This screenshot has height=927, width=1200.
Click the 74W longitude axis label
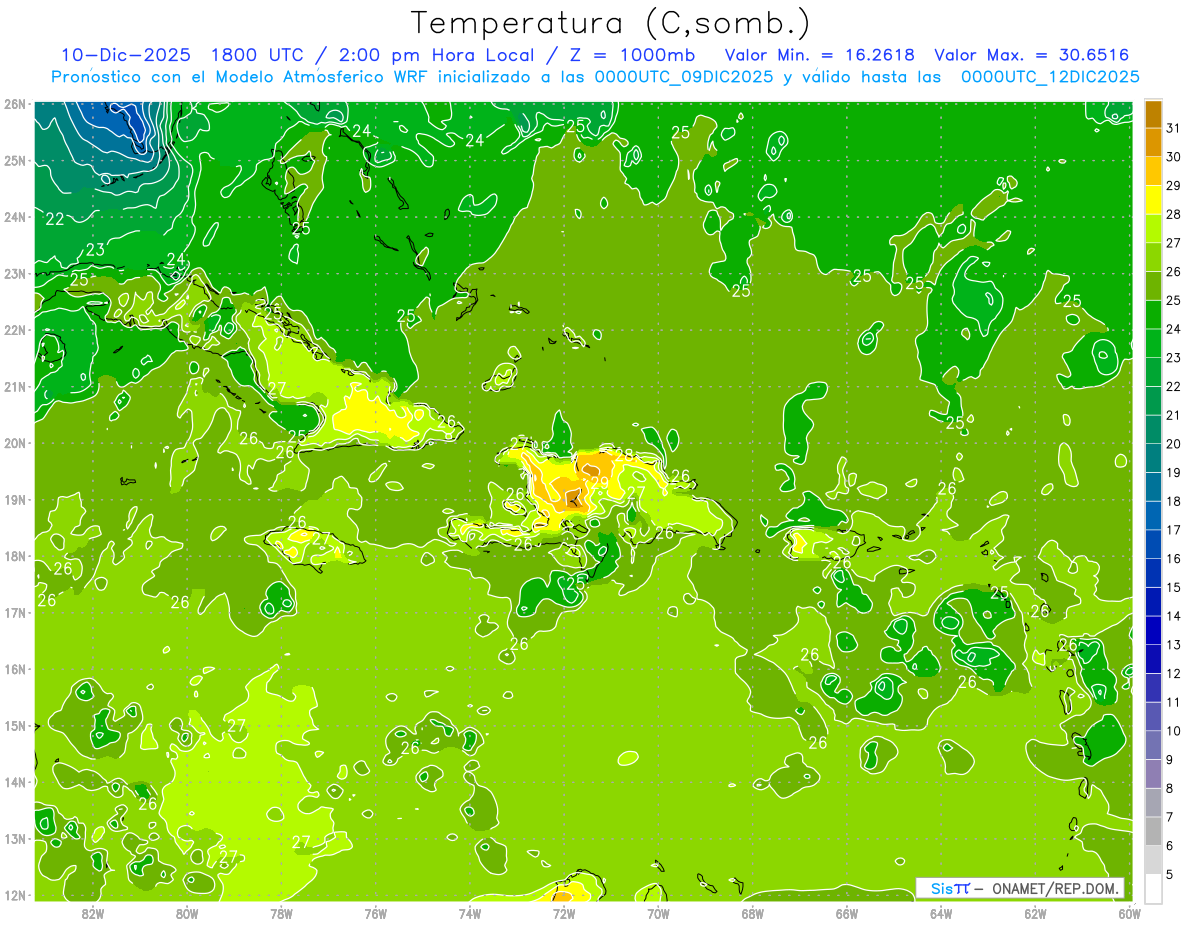pos(469,912)
